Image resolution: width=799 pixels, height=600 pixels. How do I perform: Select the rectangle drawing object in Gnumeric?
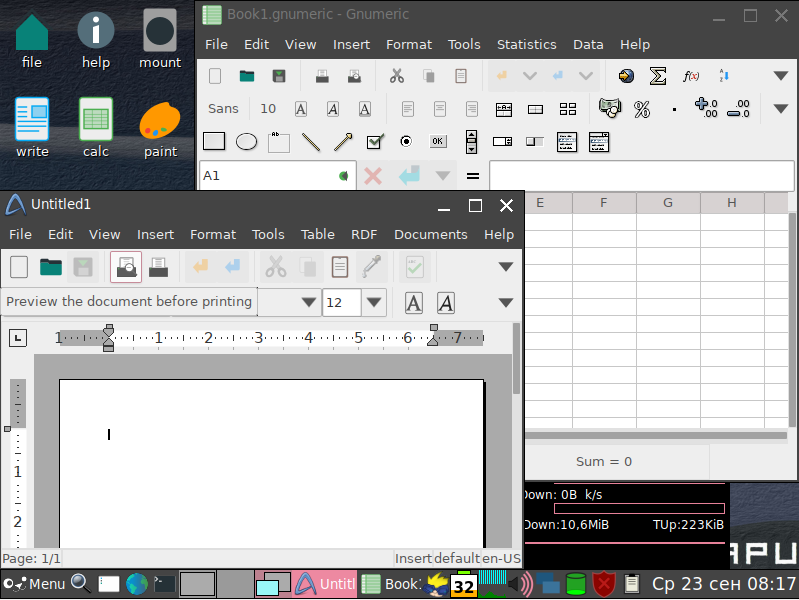[x=214, y=141]
